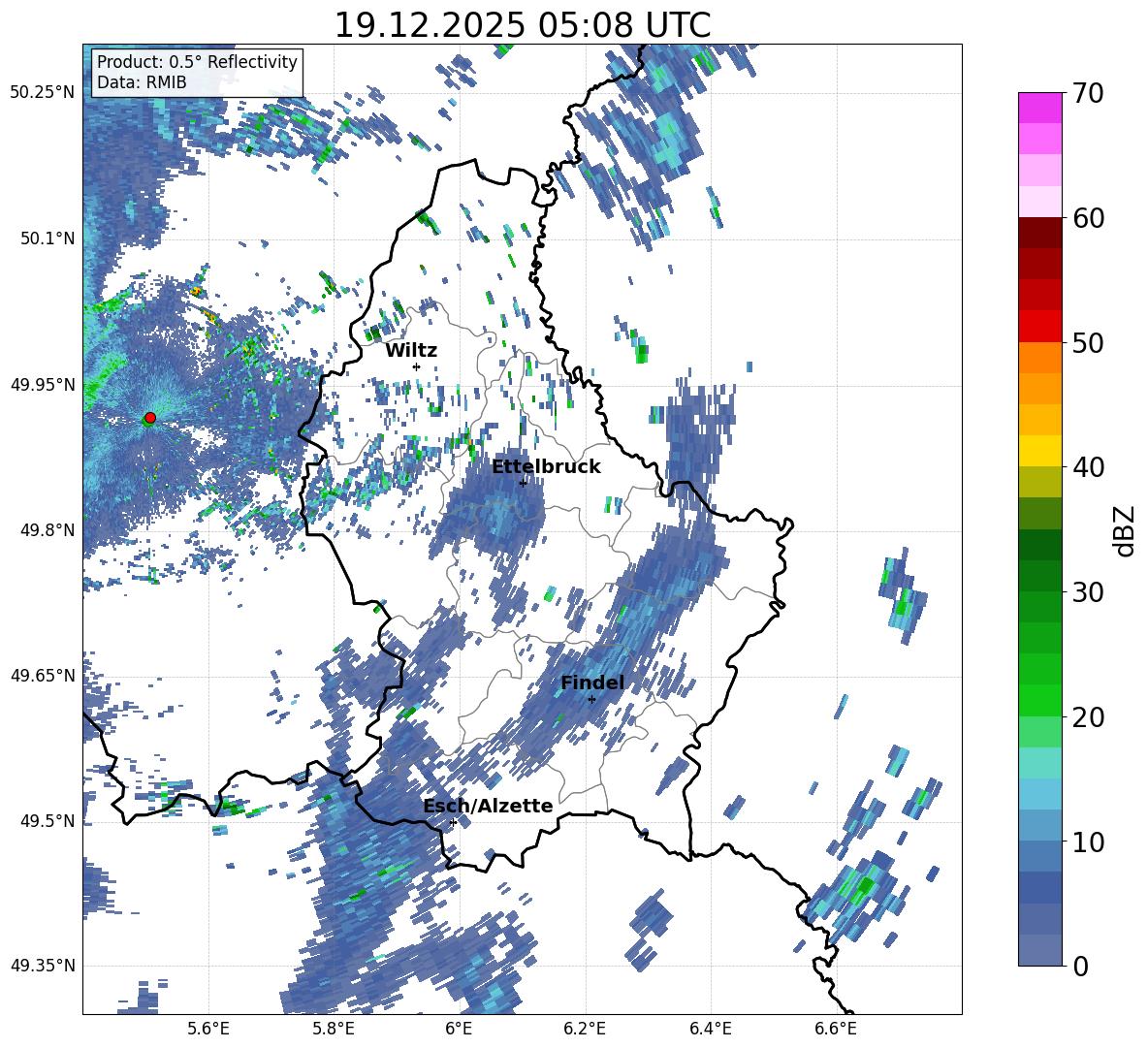The image size is (1148, 1048).
Task: Click the Esch/Alzette station cross marker
Action: [453, 822]
